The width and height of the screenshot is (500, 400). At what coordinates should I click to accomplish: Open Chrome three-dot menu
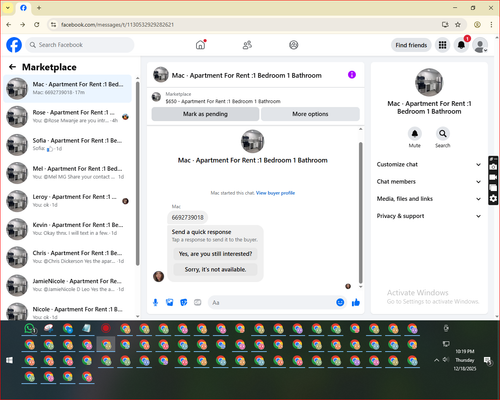point(491,25)
